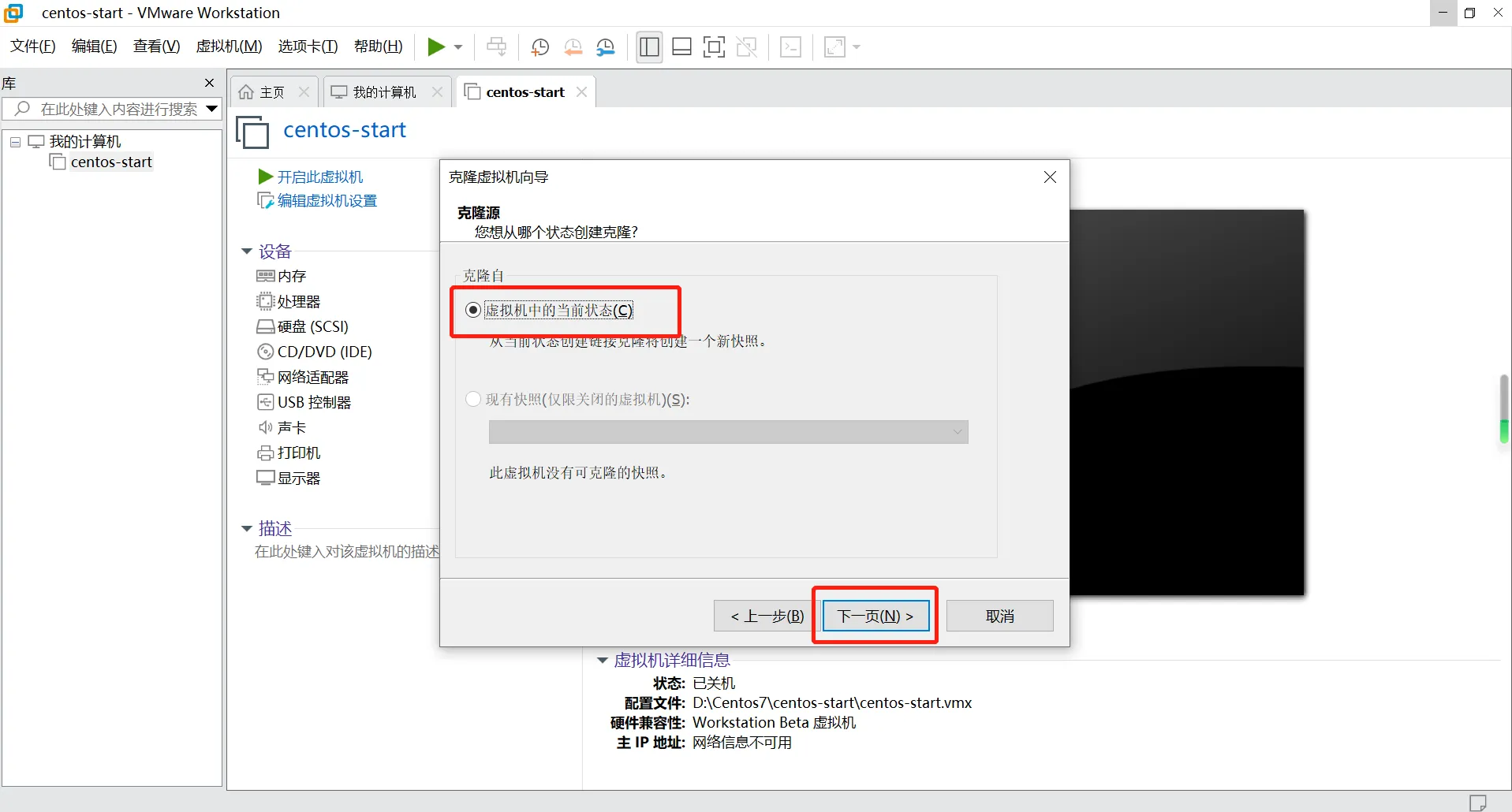Click the vertical scrollbar handle on right
The width and height of the screenshot is (1512, 812).
[1504, 409]
